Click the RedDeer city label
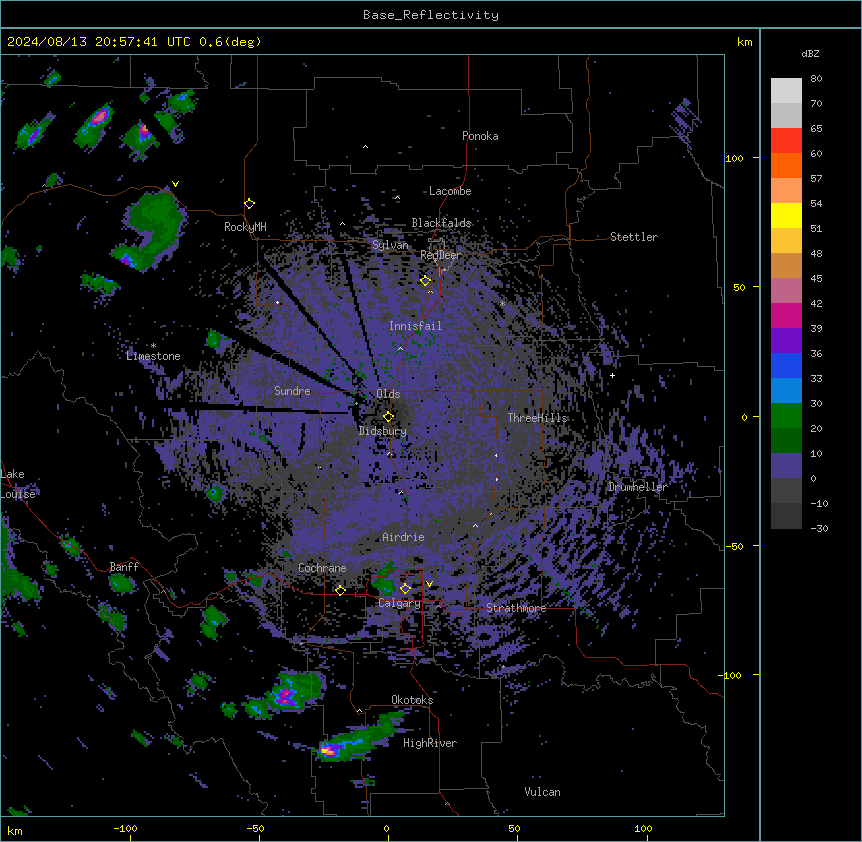Viewport: 862px width, 842px height. point(441,255)
